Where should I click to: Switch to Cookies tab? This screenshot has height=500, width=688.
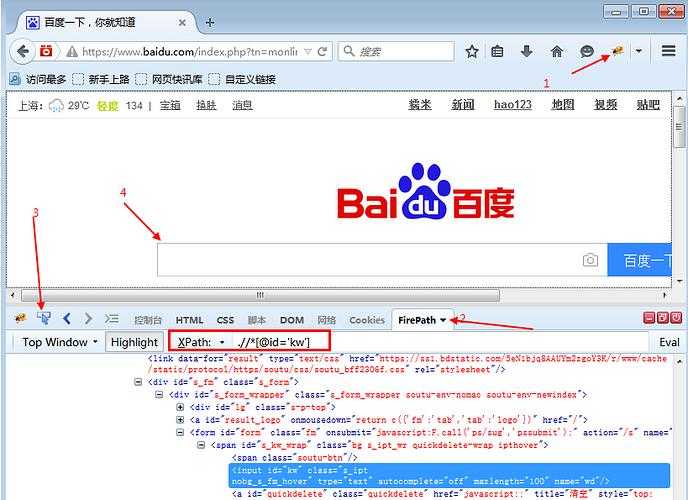tap(367, 320)
